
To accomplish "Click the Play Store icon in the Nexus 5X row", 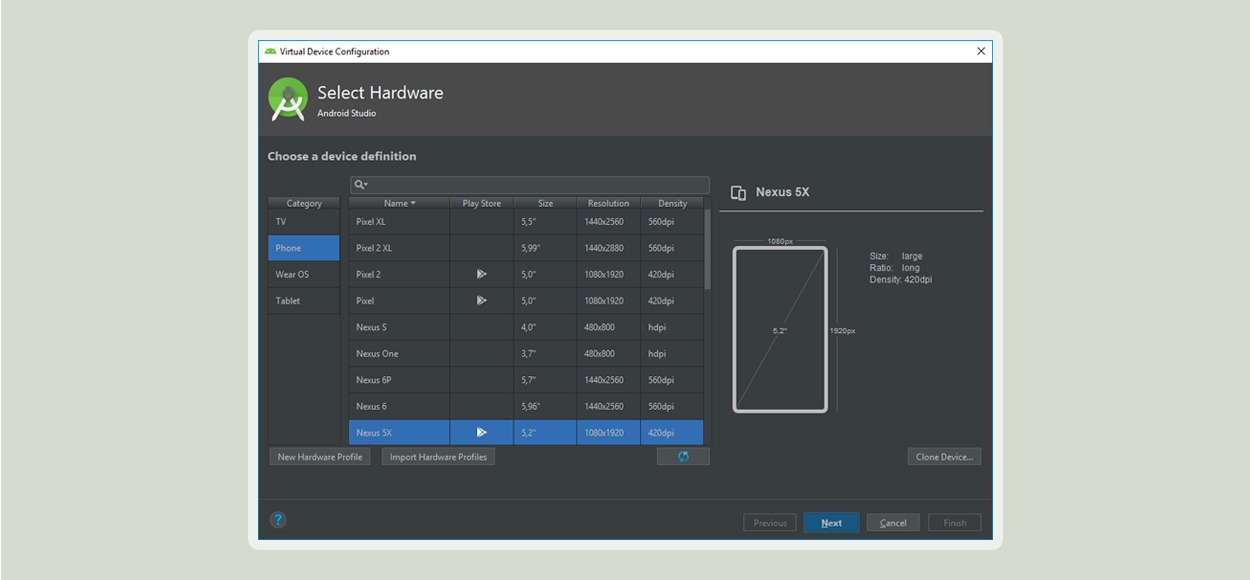I will click(x=481, y=432).
